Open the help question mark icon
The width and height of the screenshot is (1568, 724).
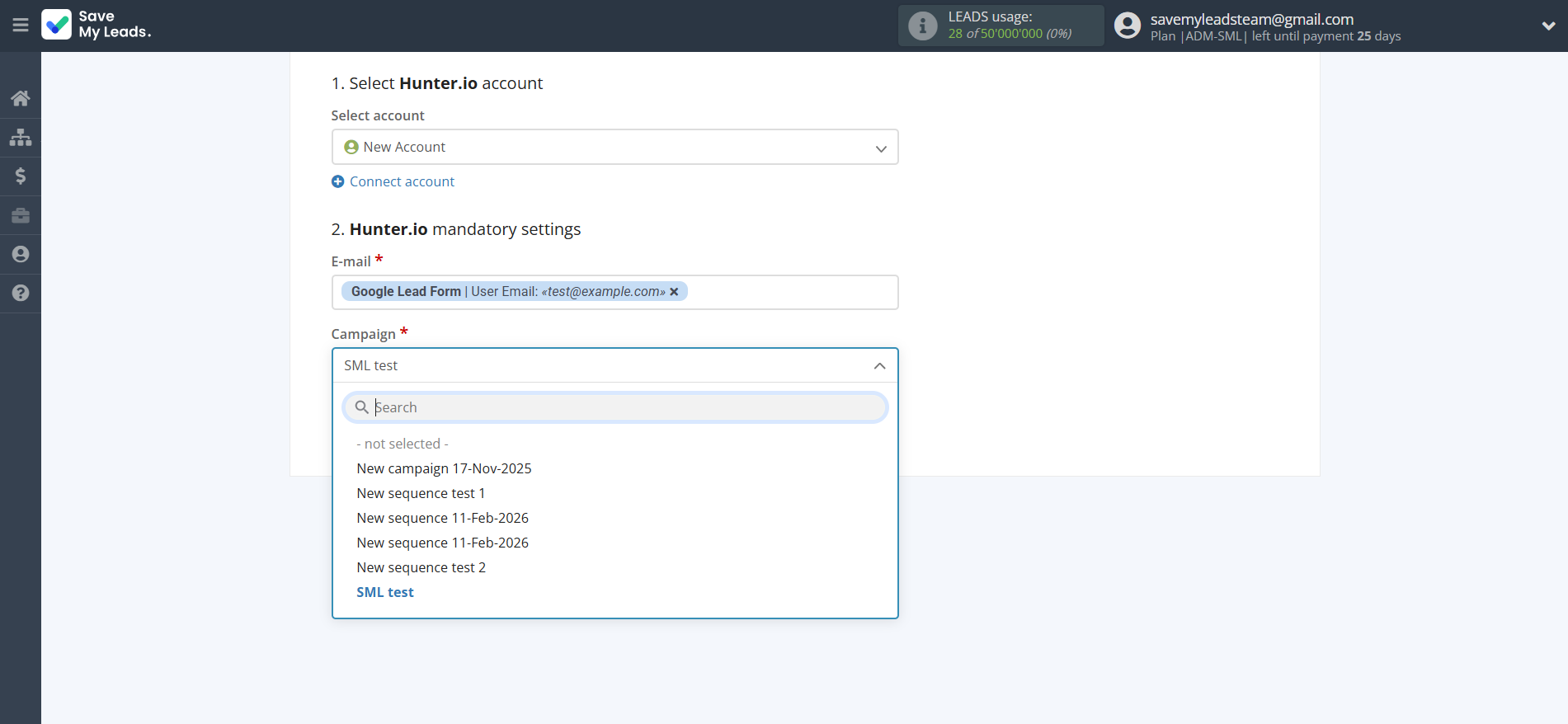21,293
